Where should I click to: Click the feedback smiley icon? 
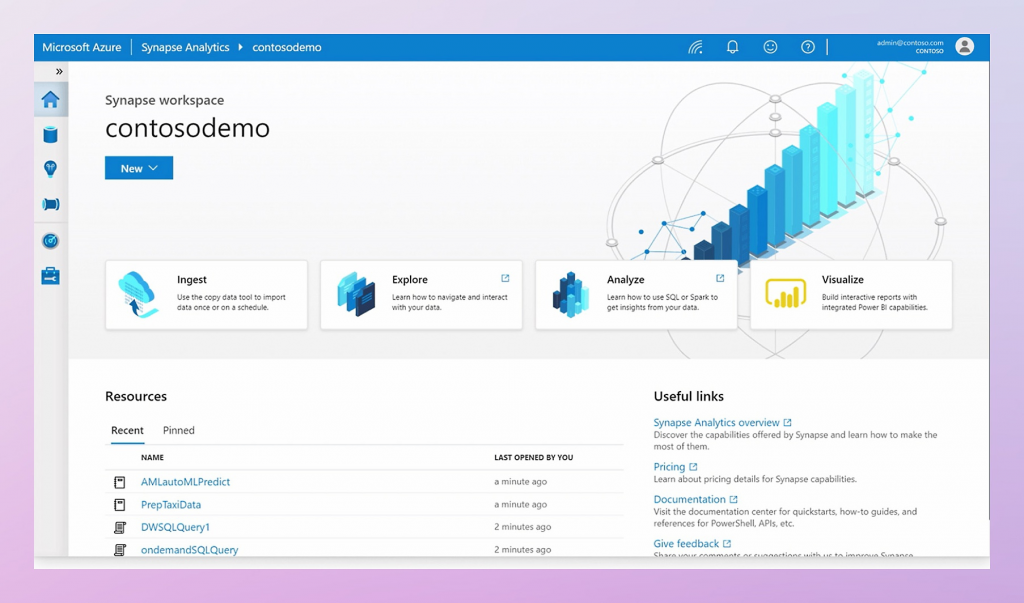pos(770,47)
